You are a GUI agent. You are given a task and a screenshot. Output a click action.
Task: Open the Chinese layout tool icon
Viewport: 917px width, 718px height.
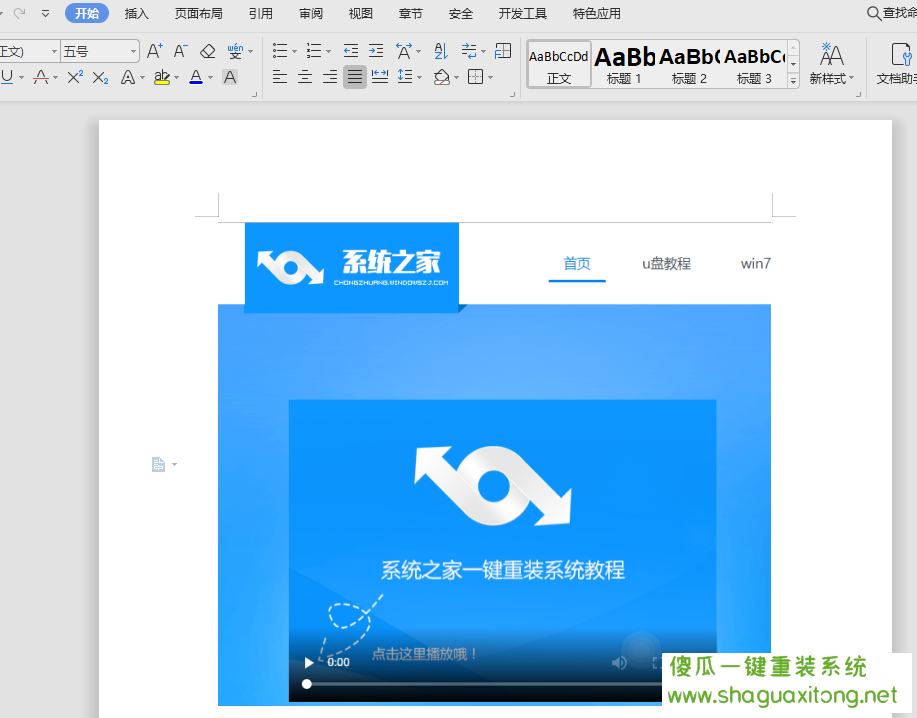(404, 51)
